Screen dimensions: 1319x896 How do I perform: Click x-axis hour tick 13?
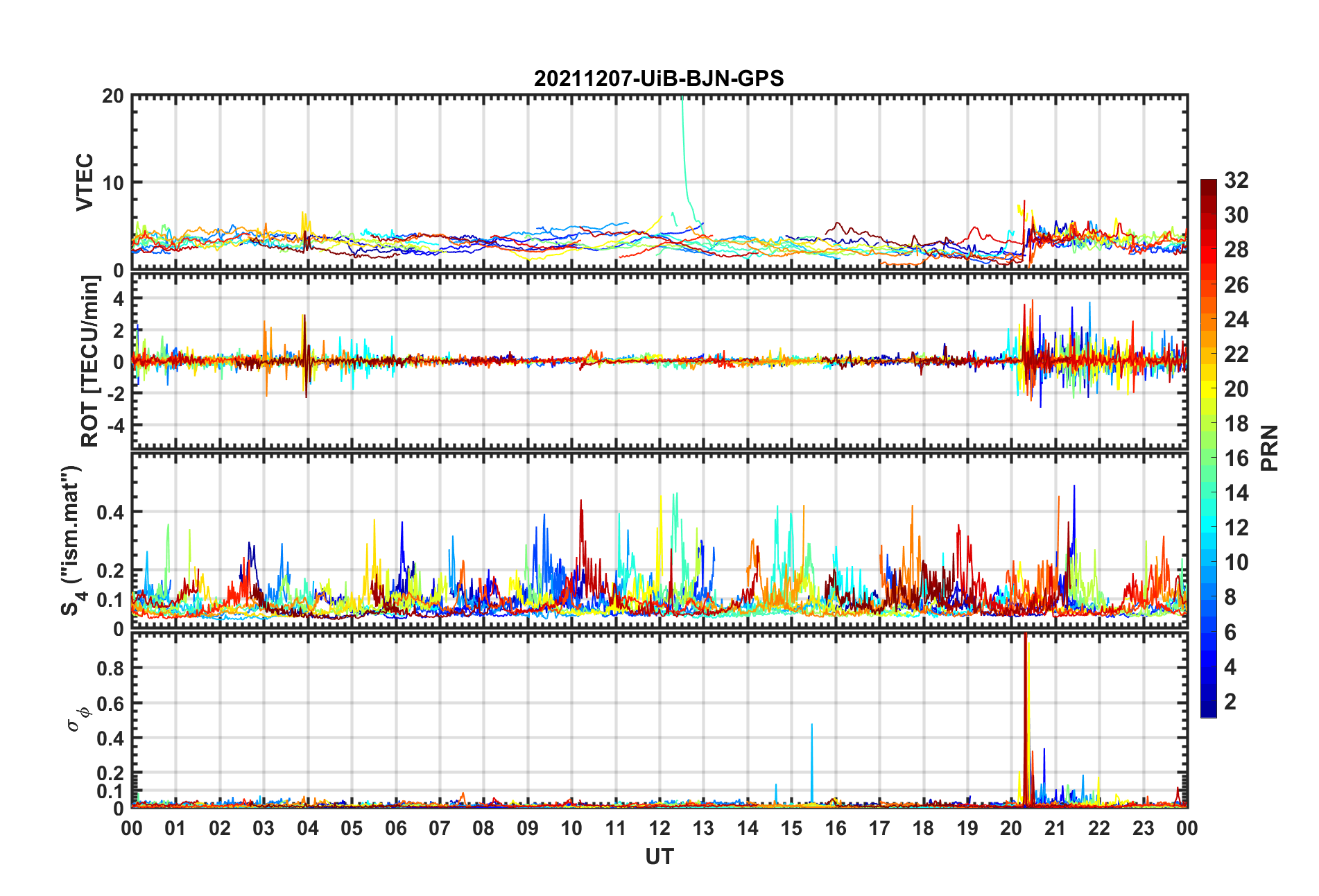(x=703, y=828)
